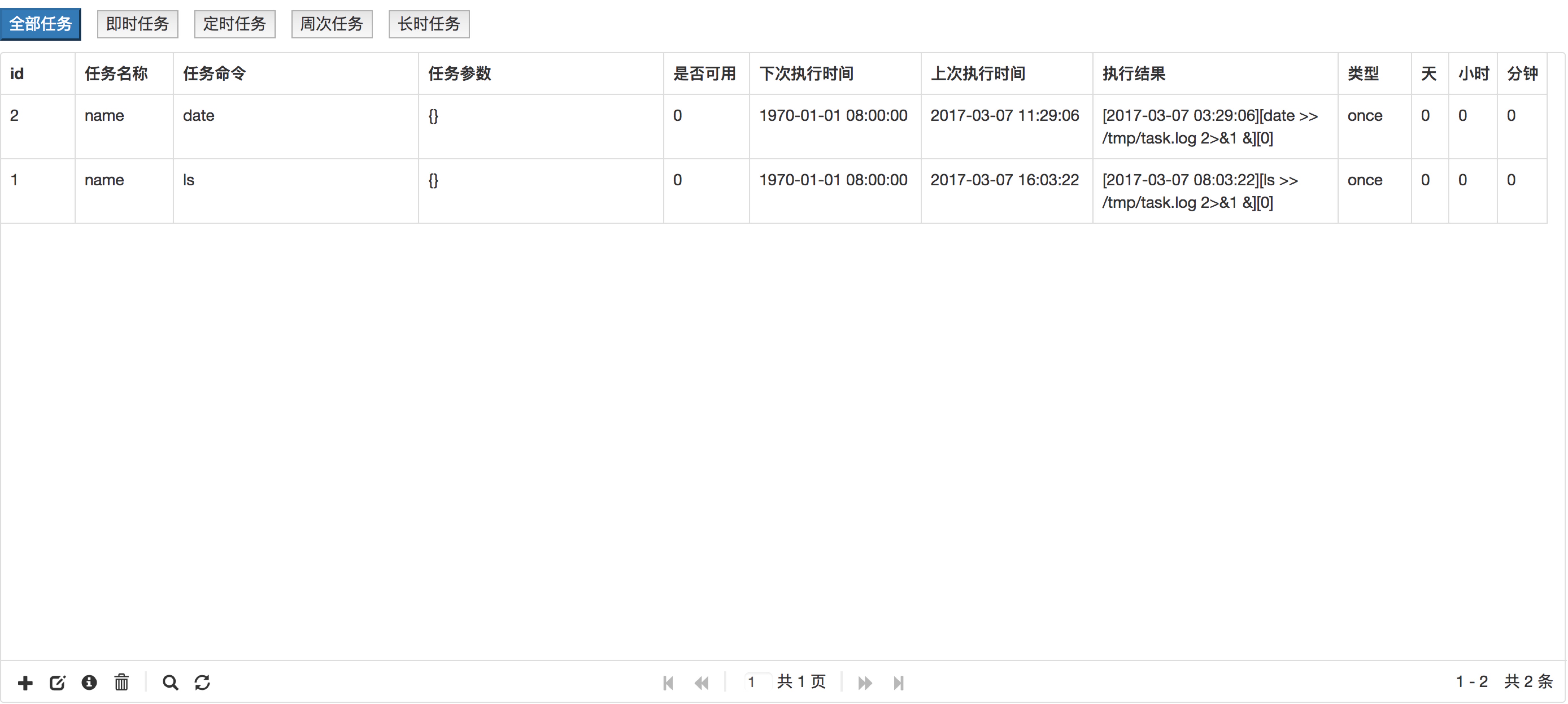
Task: Go to next page pager icon
Action: click(865, 683)
